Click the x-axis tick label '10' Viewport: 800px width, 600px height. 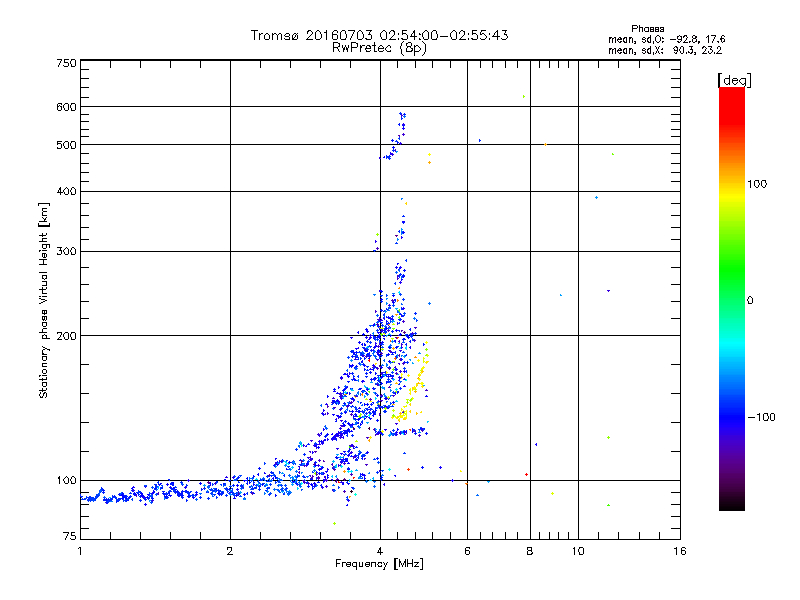coord(578,551)
